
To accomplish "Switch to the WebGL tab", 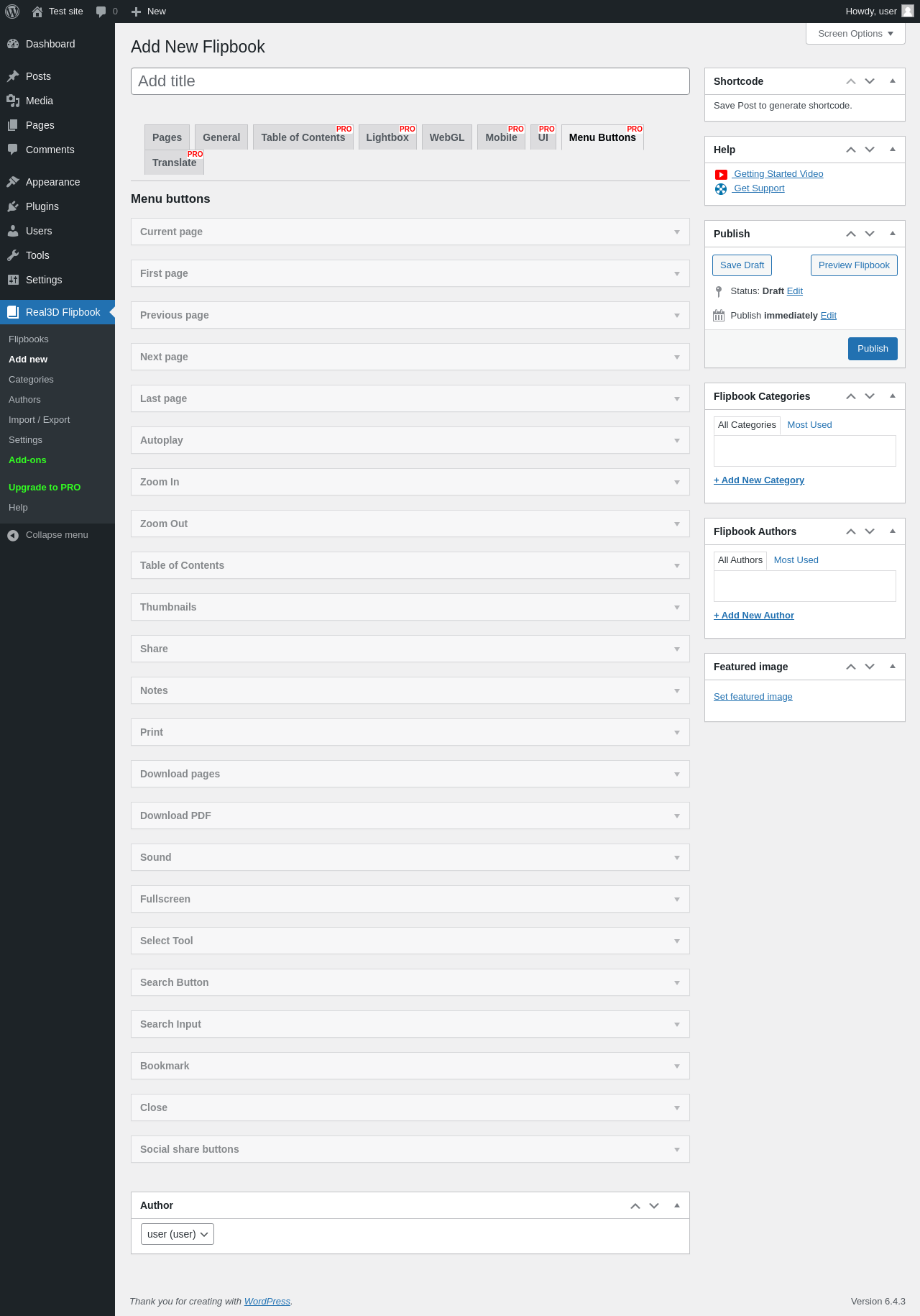I will 447,137.
